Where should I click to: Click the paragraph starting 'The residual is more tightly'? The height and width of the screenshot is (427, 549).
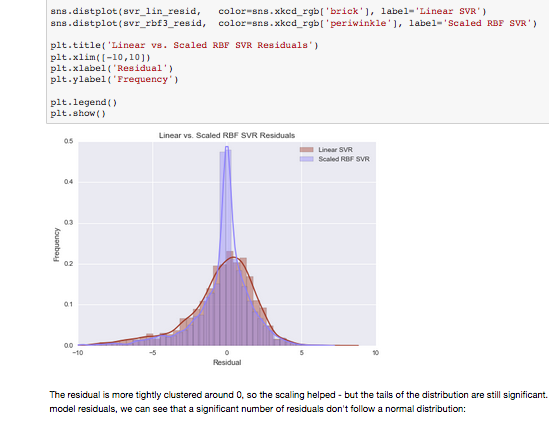click(x=299, y=402)
